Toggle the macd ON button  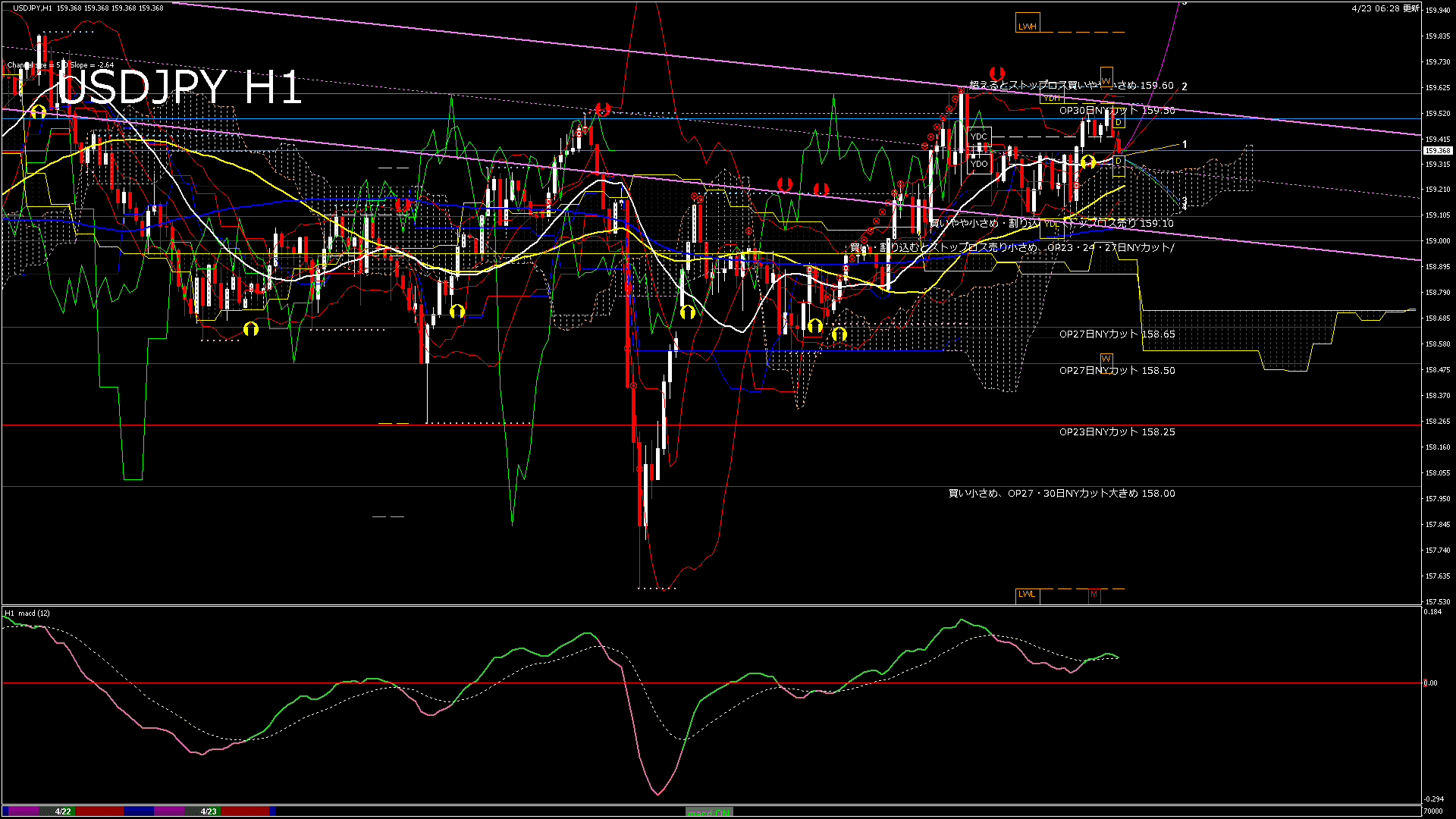coord(709,812)
